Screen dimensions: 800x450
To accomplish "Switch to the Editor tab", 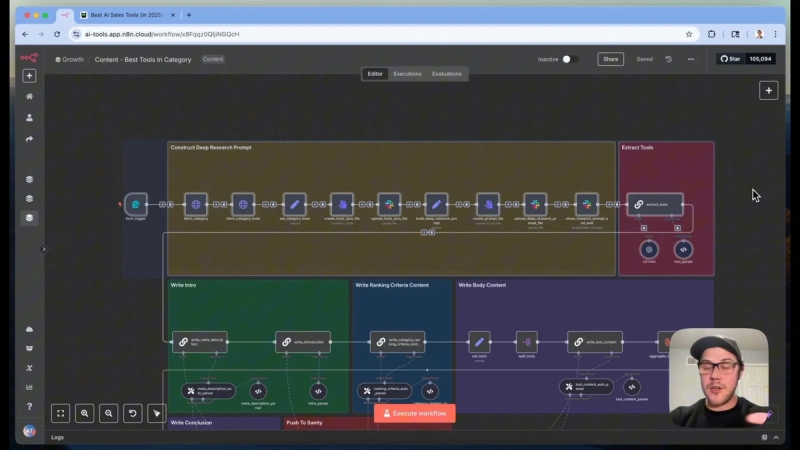I will click(x=375, y=74).
